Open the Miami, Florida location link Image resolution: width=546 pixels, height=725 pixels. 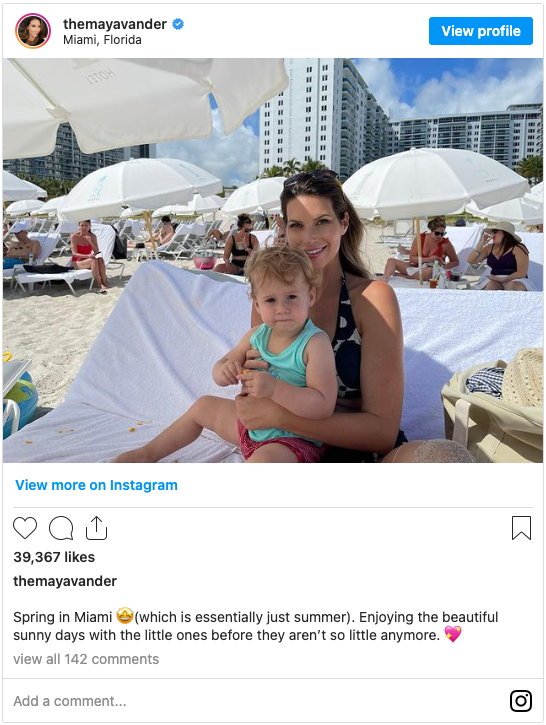[x=102, y=40]
